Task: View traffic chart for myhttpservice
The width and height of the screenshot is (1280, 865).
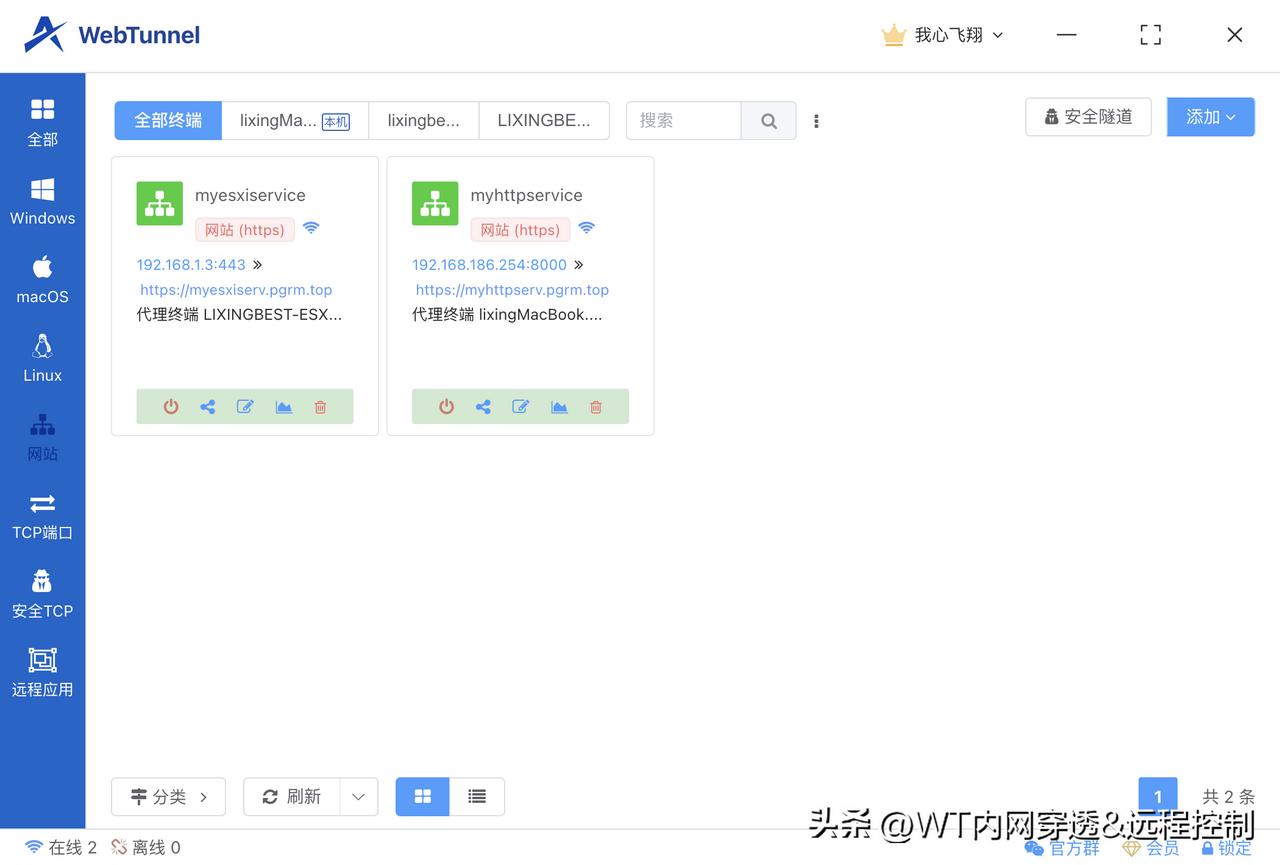Action: [559, 407]
